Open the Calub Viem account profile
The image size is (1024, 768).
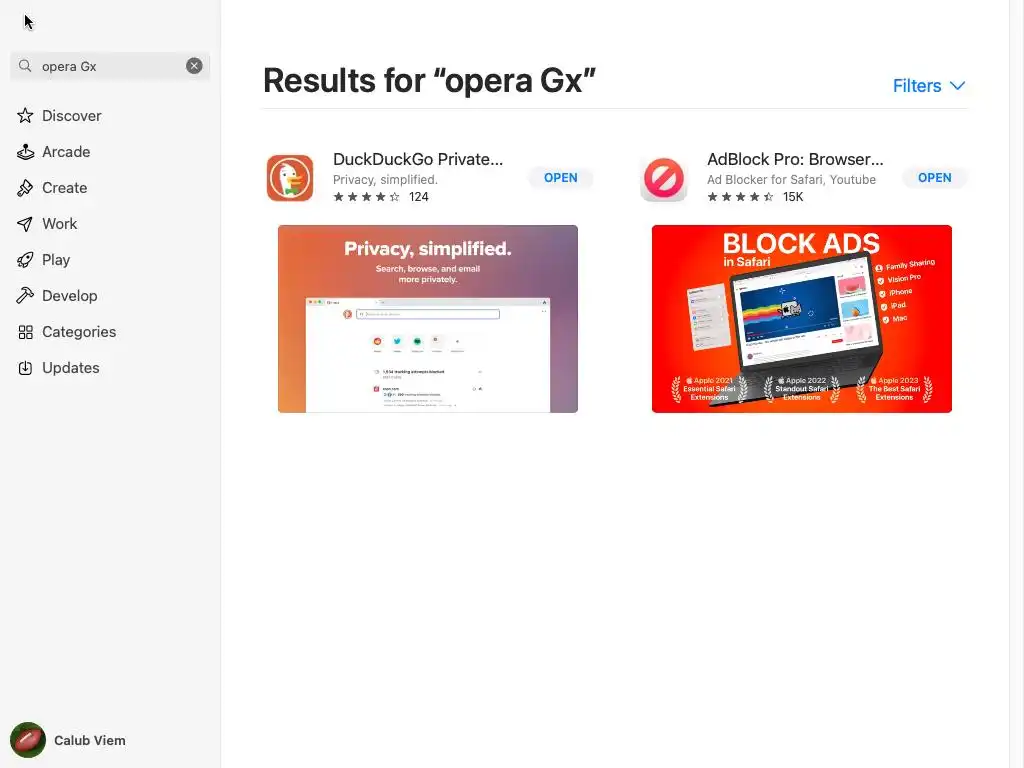68,740
